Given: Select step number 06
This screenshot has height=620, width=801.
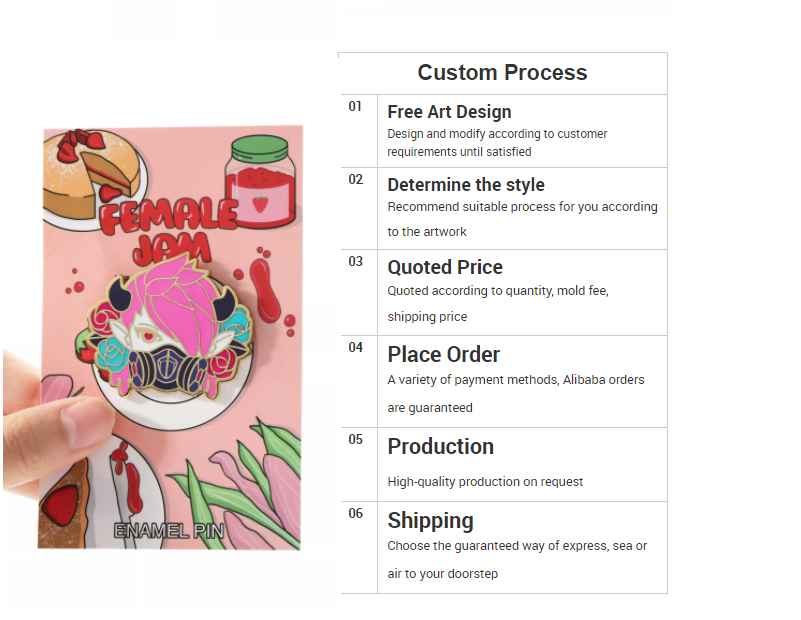Looking at the screenshot, I should (356, 513).
